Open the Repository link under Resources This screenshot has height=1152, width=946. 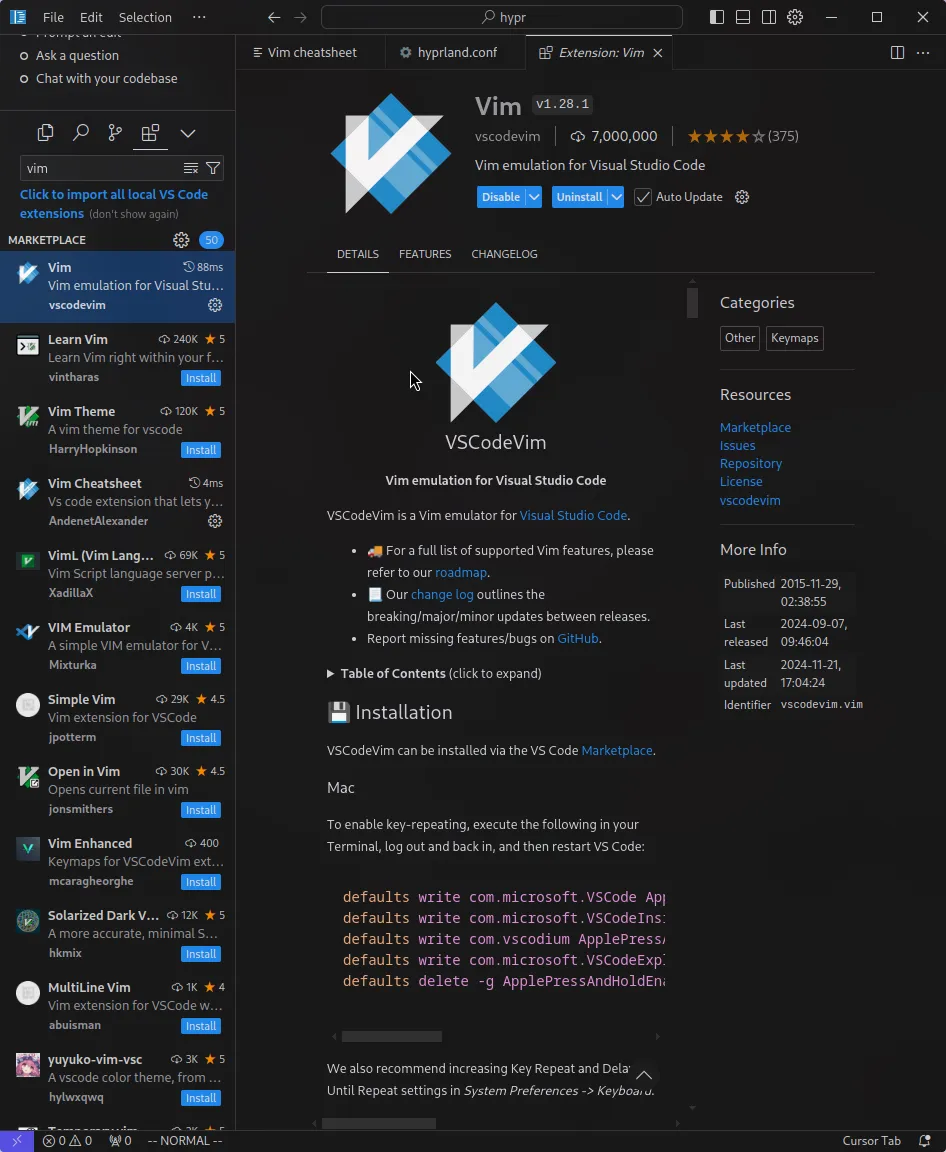(750, 464)
